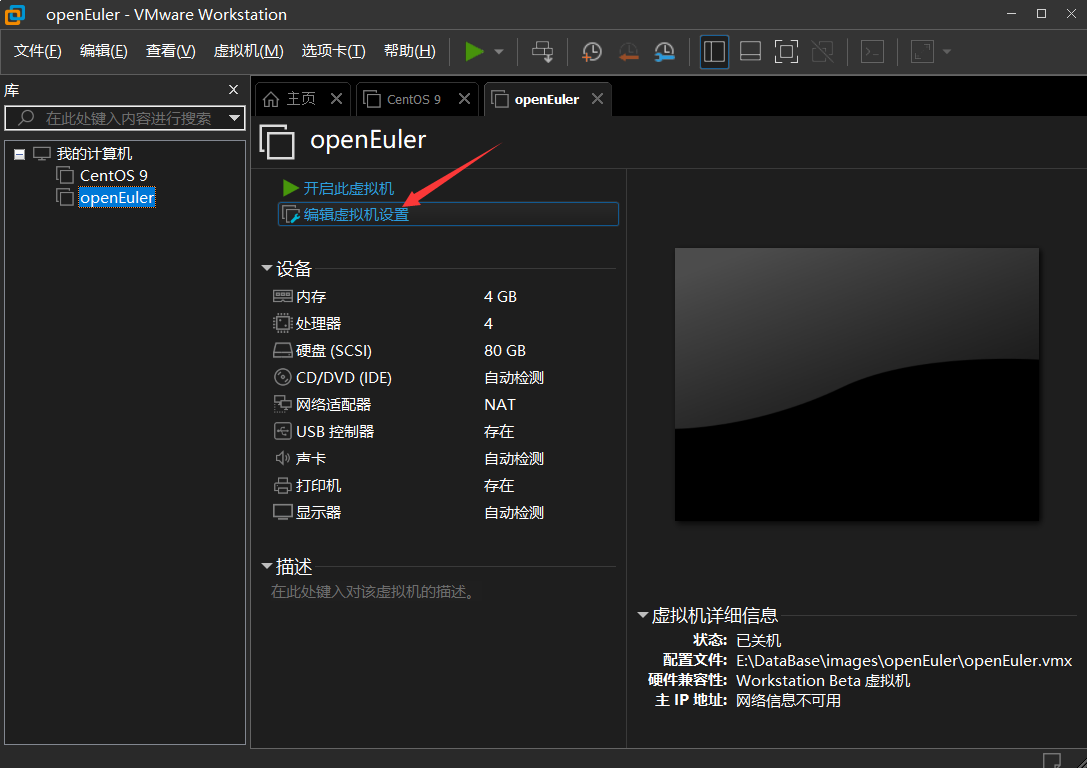The height and width of the screenshot is (768, 1087).
Task: Click the 内存 device label
Action: [311, 297]
